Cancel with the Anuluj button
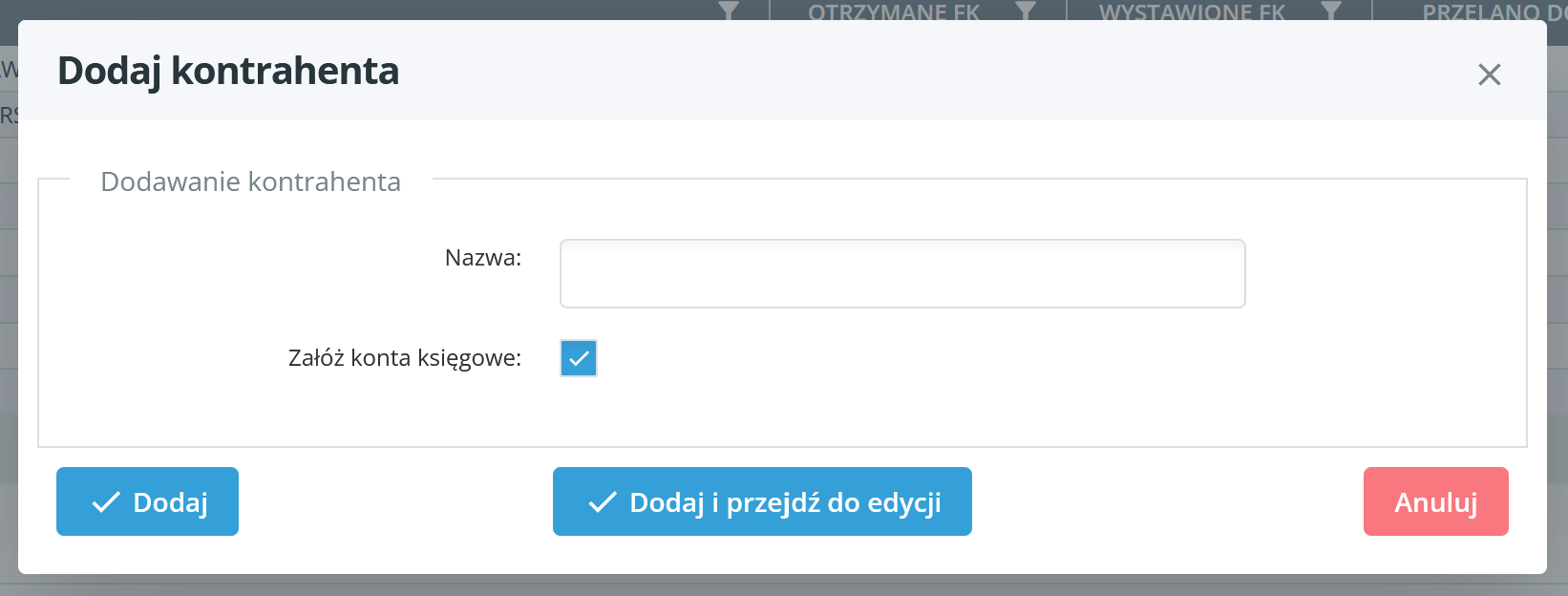Image resolution: width=1568 pixels, height=596 pixels. click(x=1435, y=501)
